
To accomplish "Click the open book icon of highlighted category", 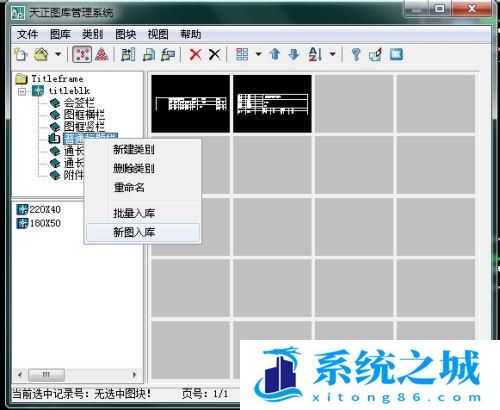I will [x=55, y=138].
